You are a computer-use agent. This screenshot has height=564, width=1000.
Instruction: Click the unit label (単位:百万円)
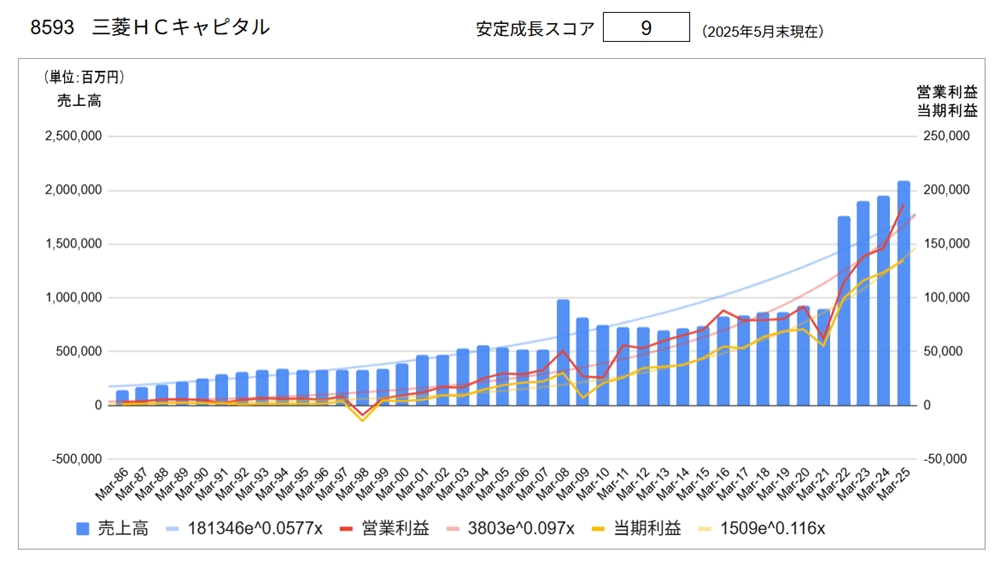pos(84,78)
